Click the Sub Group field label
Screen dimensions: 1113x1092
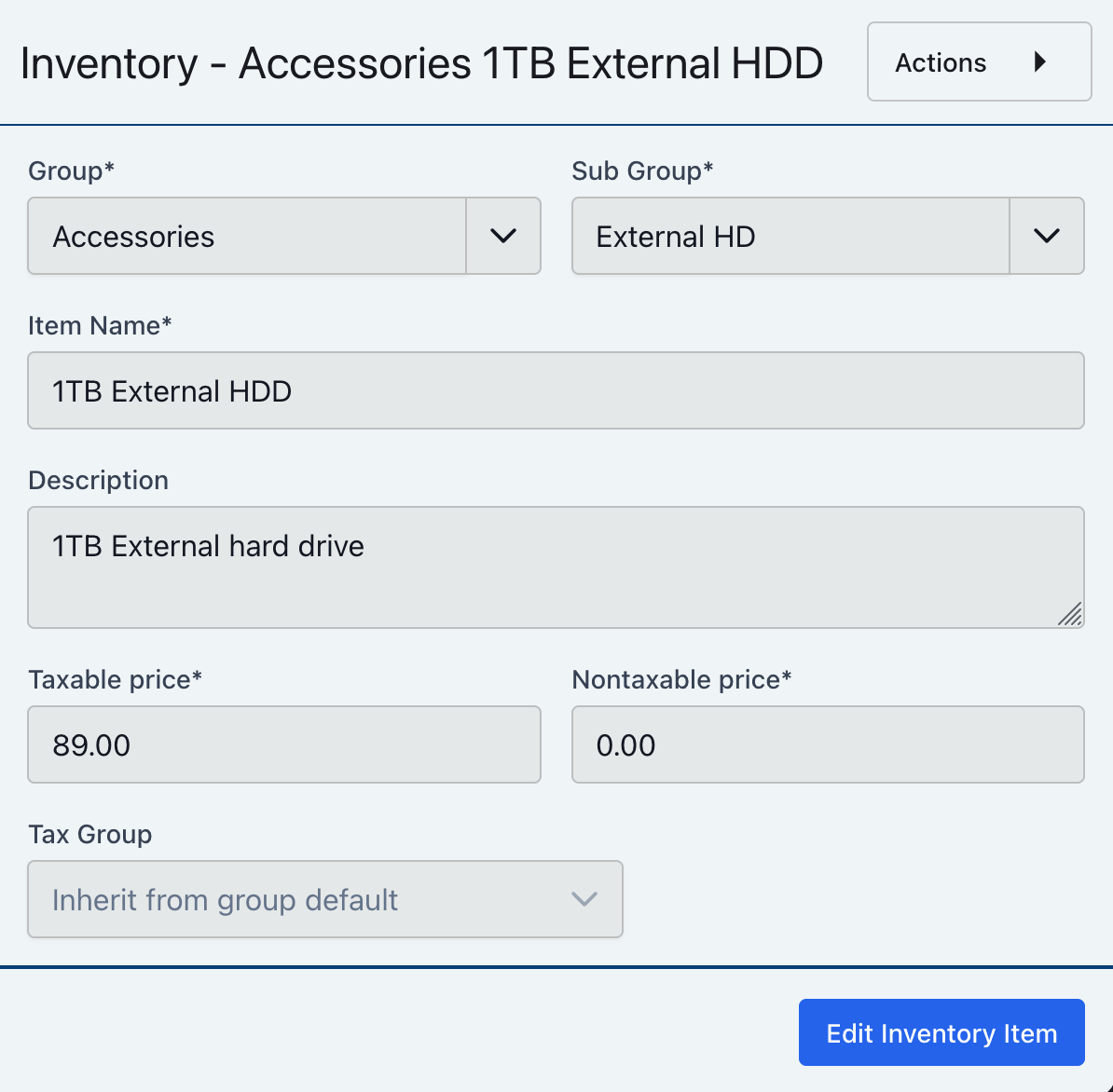(x=642, y=171)
